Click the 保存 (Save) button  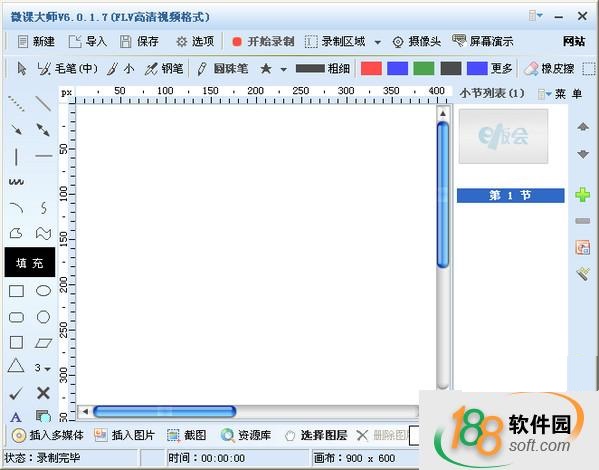139,41
